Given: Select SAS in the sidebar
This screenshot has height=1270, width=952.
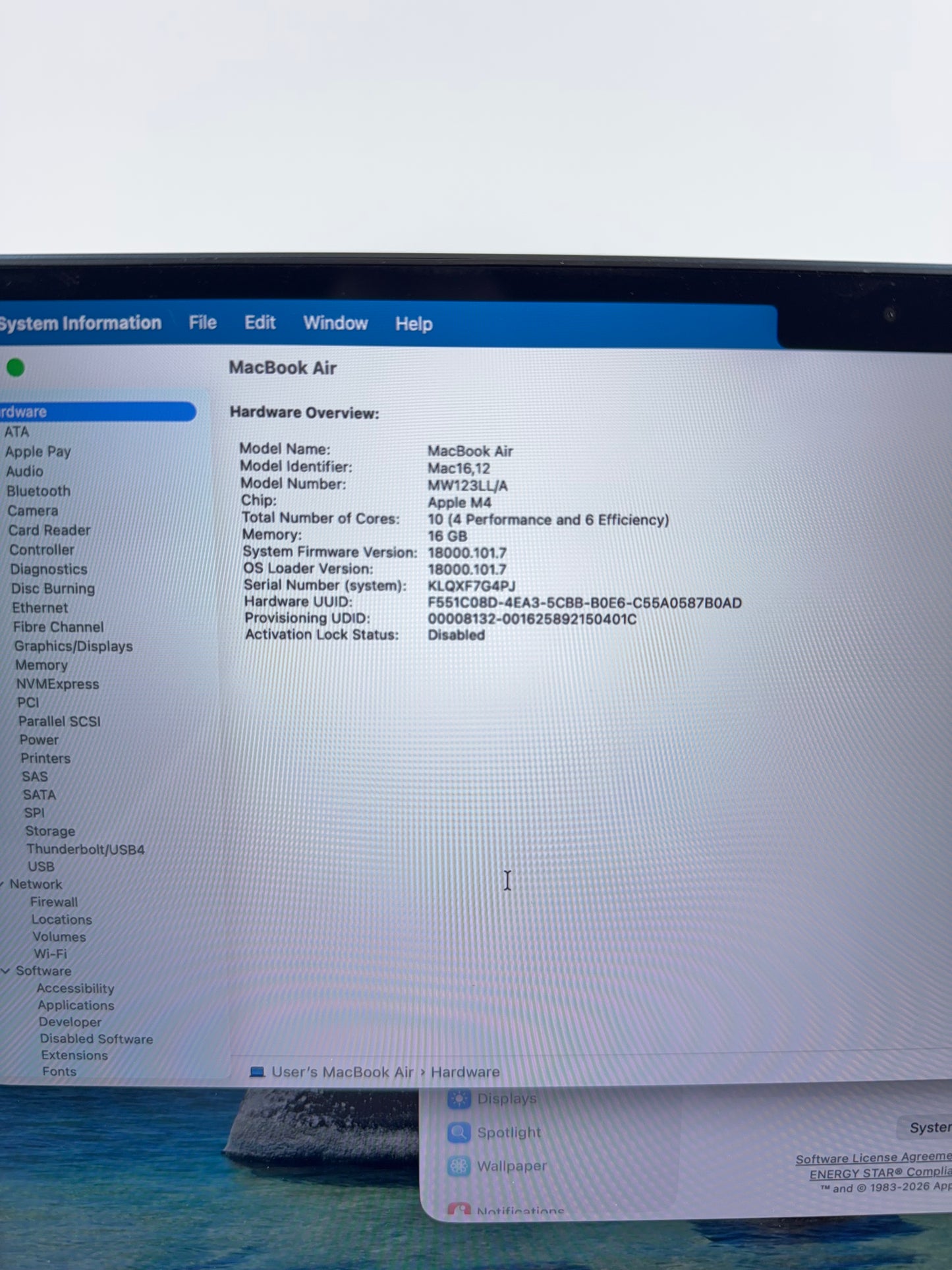Looking at the screenshot, I should (35, 776).
